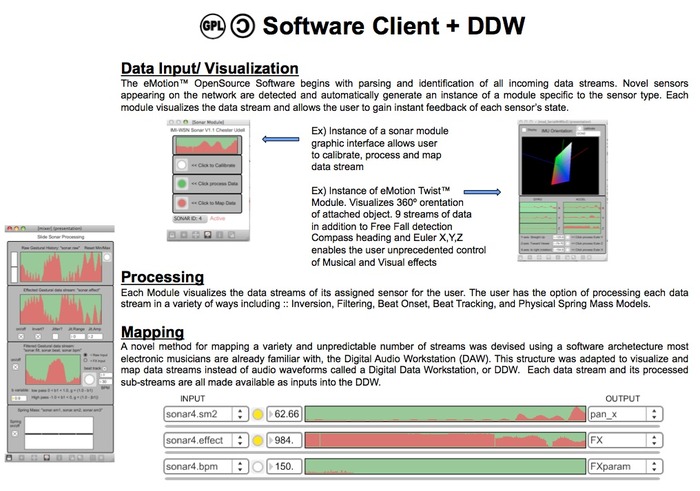Click the Raw Gestural History graph in mixer
The image size is (700, 491).
pos(61,266)
